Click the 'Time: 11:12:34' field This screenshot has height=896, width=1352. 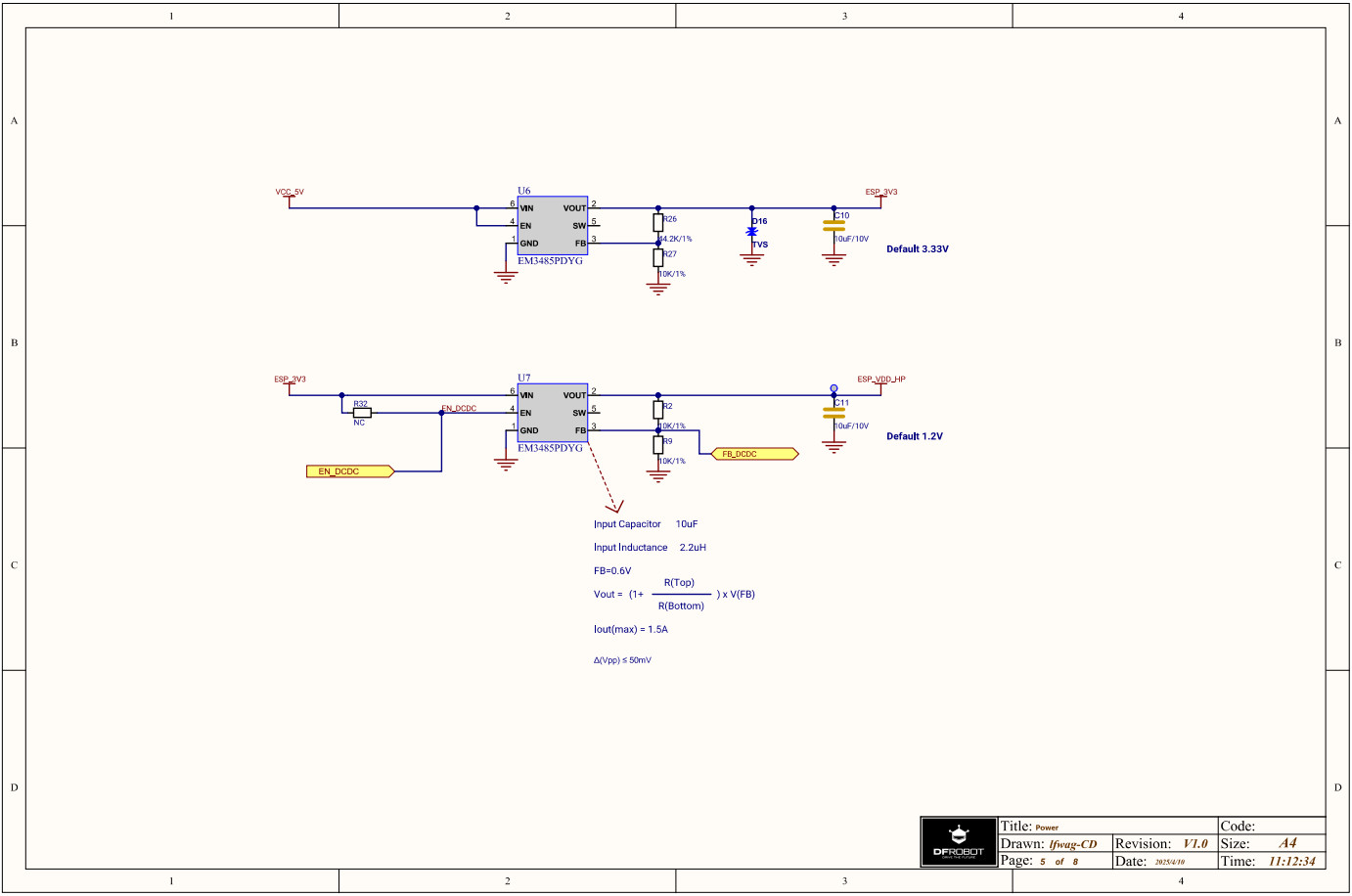(1272, 861)
